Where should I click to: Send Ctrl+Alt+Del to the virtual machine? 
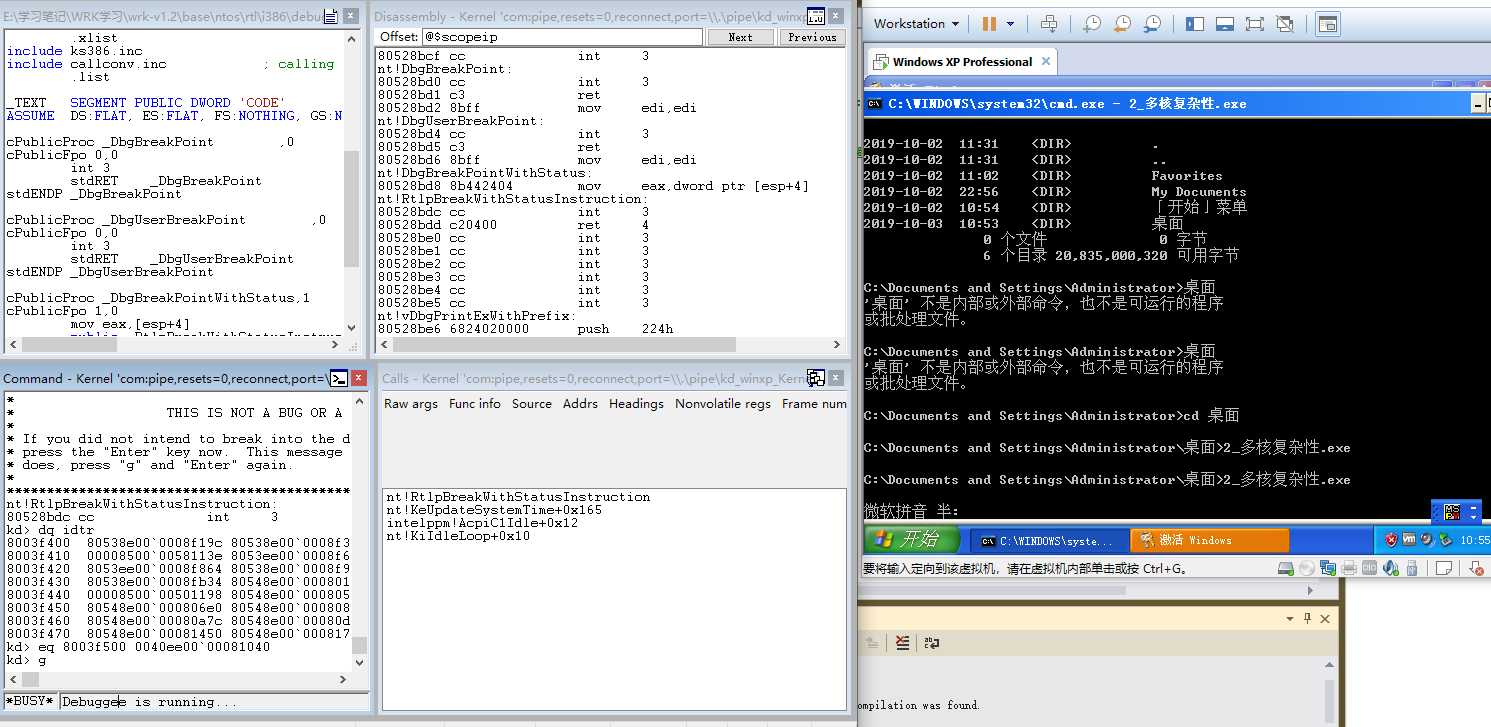click(x=1048, y=24)
